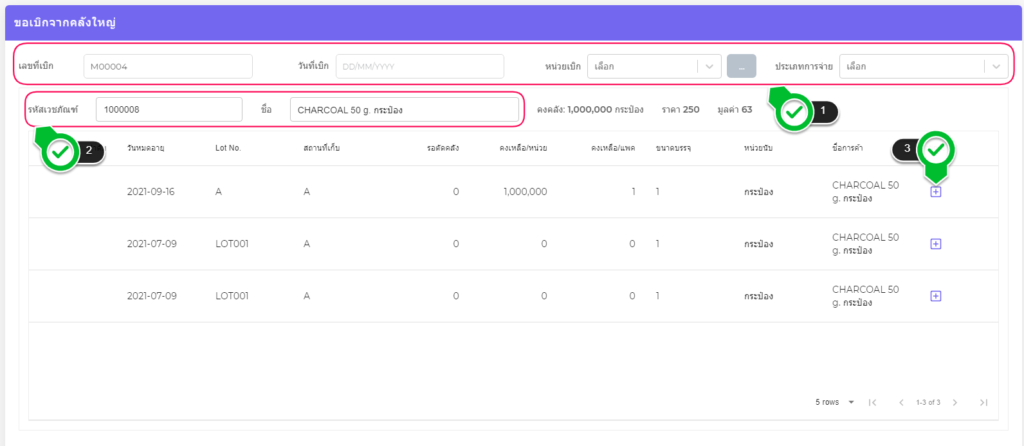Open the 5 rows per page selector

point(835,402)
